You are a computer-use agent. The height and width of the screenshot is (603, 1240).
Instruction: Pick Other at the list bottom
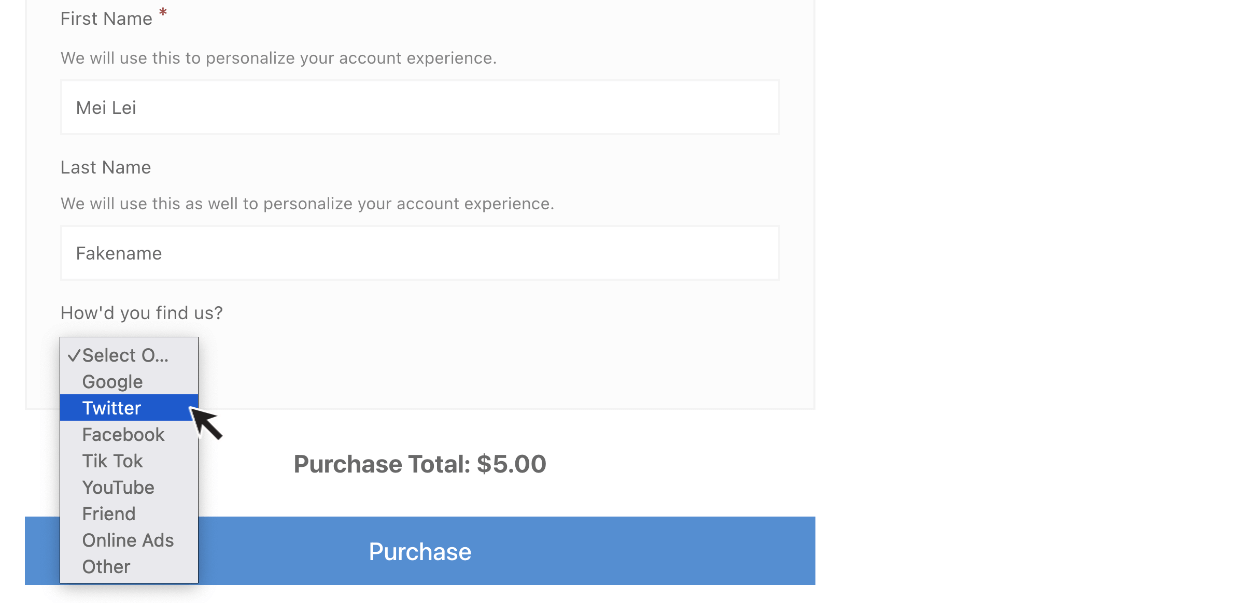(129, 567)
